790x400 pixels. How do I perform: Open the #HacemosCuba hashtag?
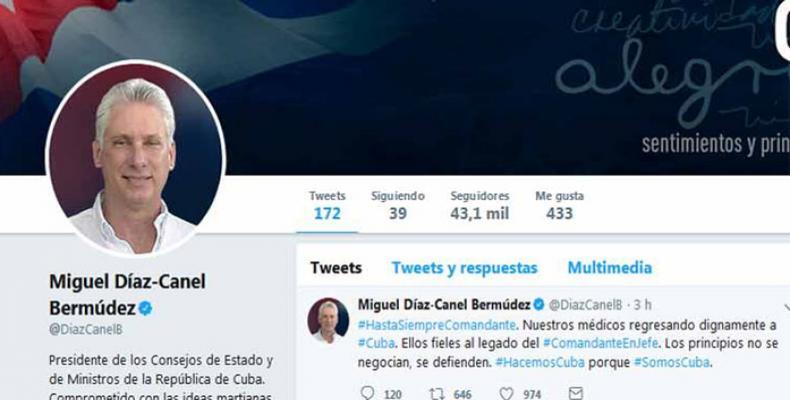540,362
